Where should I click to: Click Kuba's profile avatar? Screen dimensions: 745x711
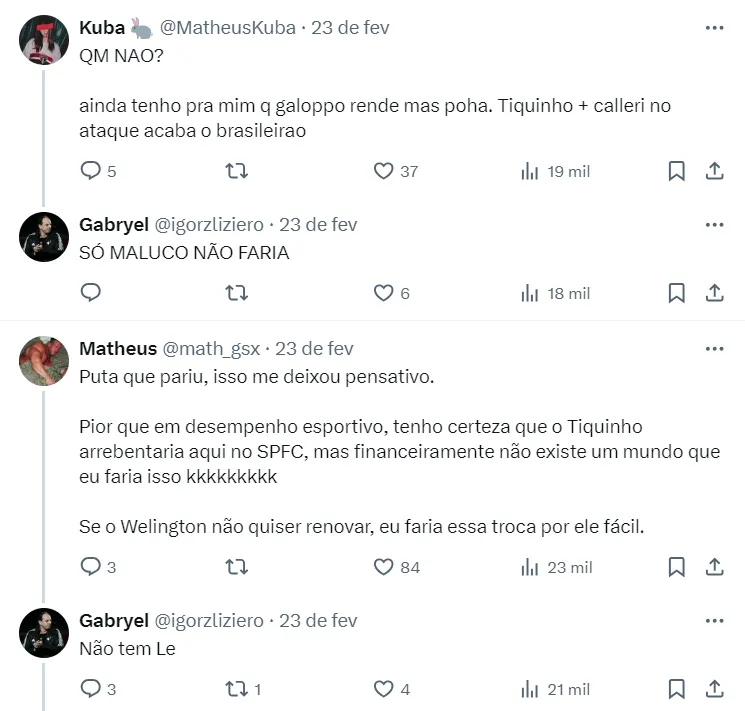(x=44, y=41)
